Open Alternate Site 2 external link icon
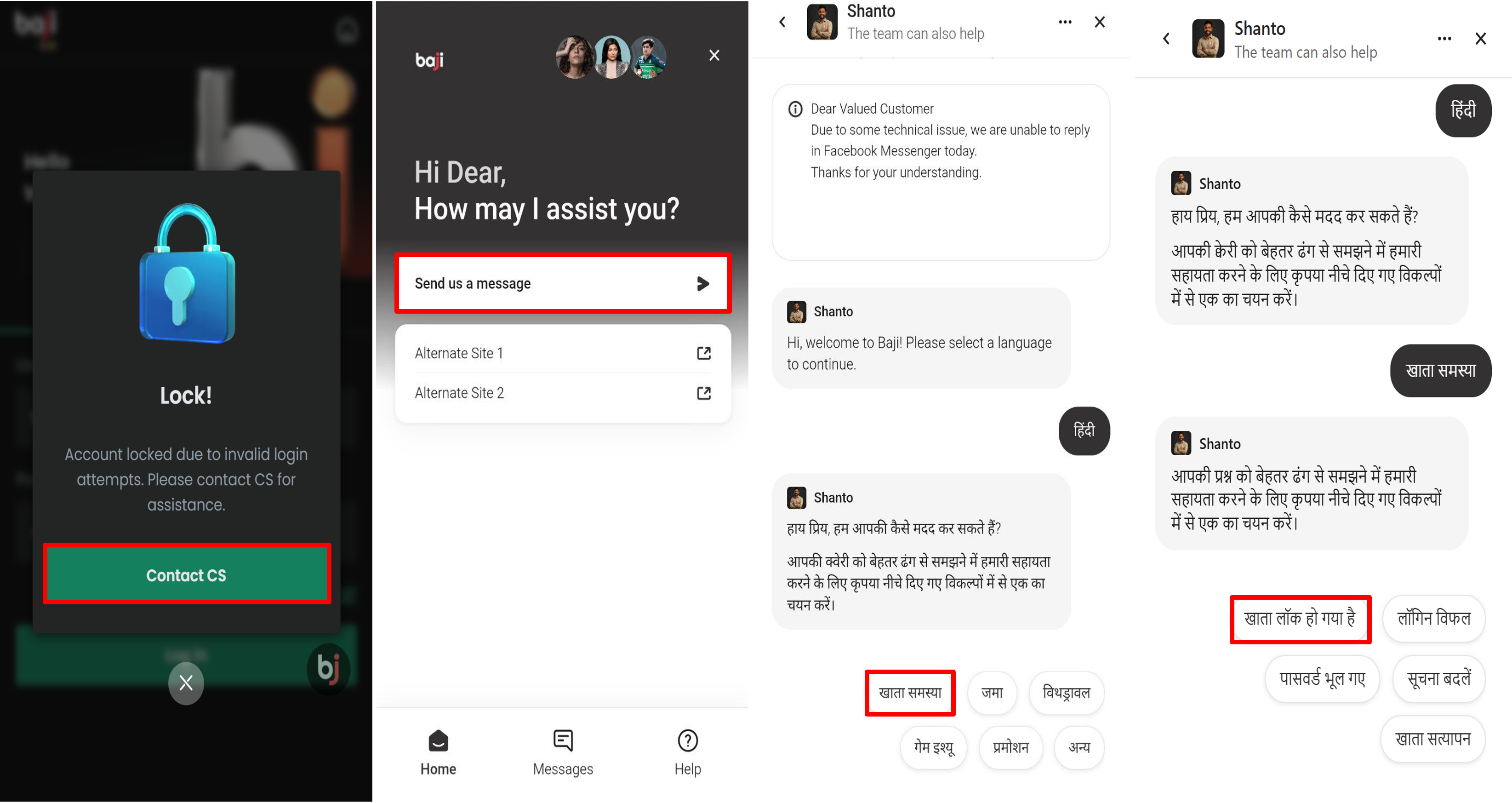The height and width of the screenshot is (803, 1512). [x=704, y=393]
